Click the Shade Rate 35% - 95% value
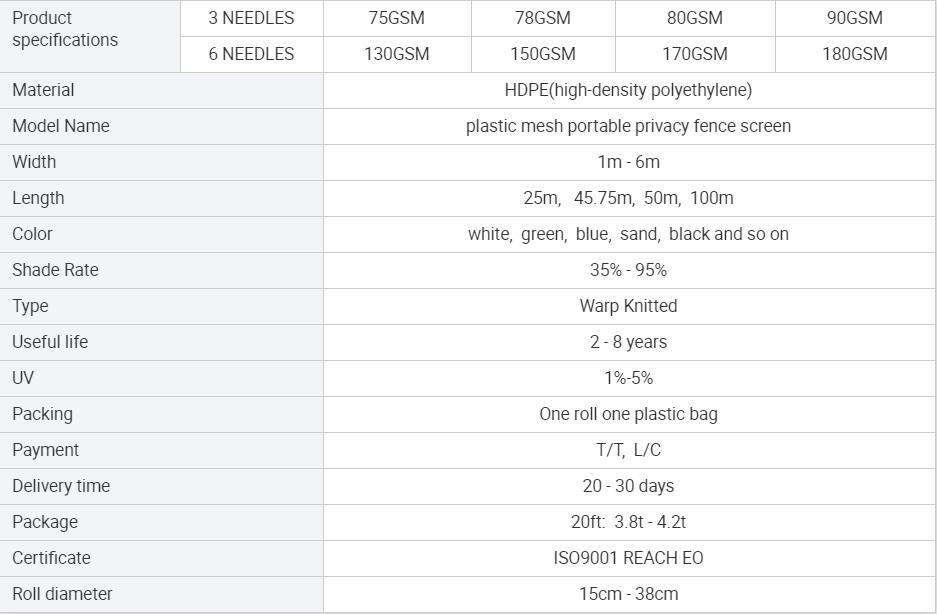The width and height of the screenshot is (937, 614). pyautogui.click(x=628, y=270)
